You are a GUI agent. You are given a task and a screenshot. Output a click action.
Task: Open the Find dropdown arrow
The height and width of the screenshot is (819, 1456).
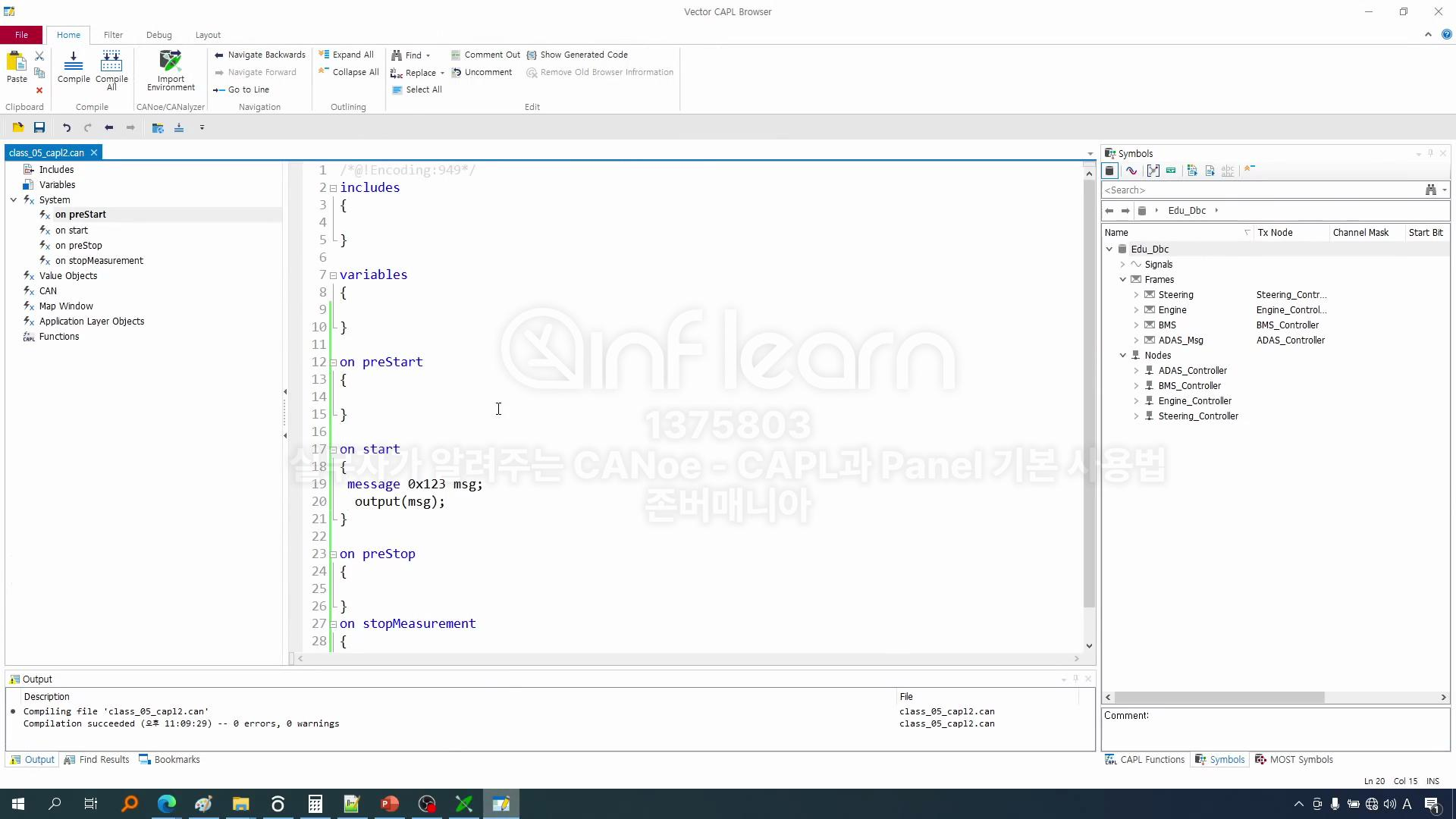click(428, 55)
